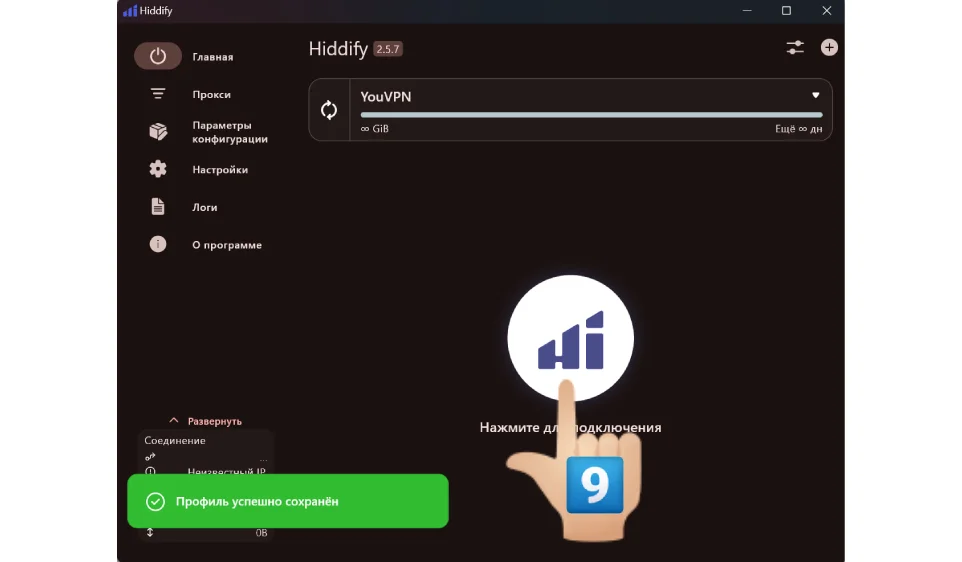
Task: Click the YouVPN traffic usage progress bar
Action: coord(591,115)
